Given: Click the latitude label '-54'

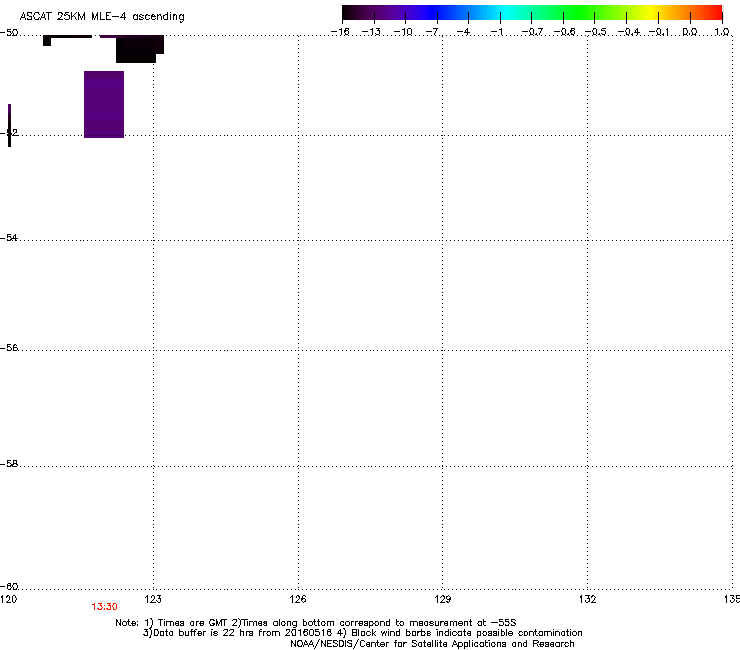Looking at the screenshot, I should coord(9,238).
